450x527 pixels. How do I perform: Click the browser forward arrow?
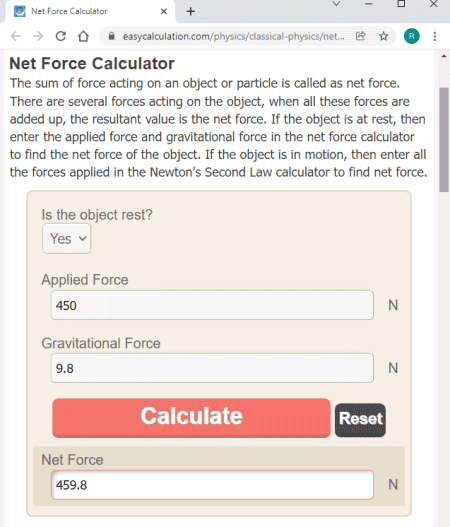38,36
